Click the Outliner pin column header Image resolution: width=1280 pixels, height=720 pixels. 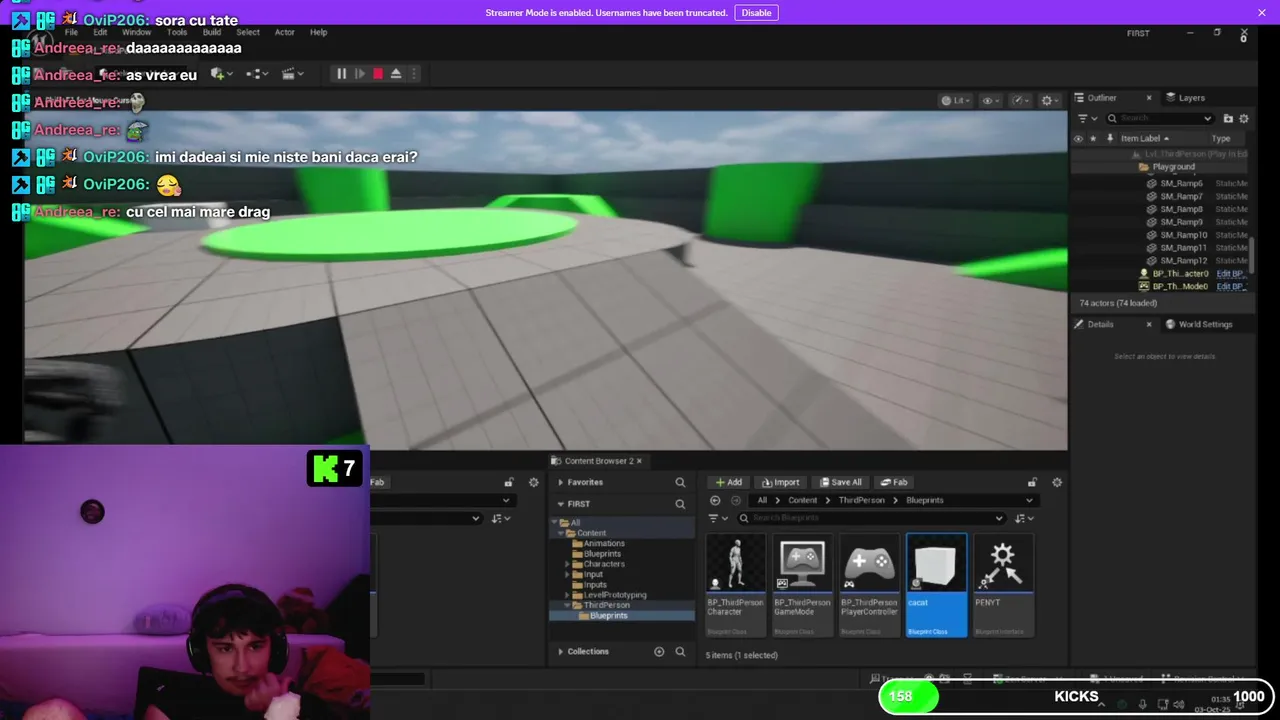click(1110, 139)
